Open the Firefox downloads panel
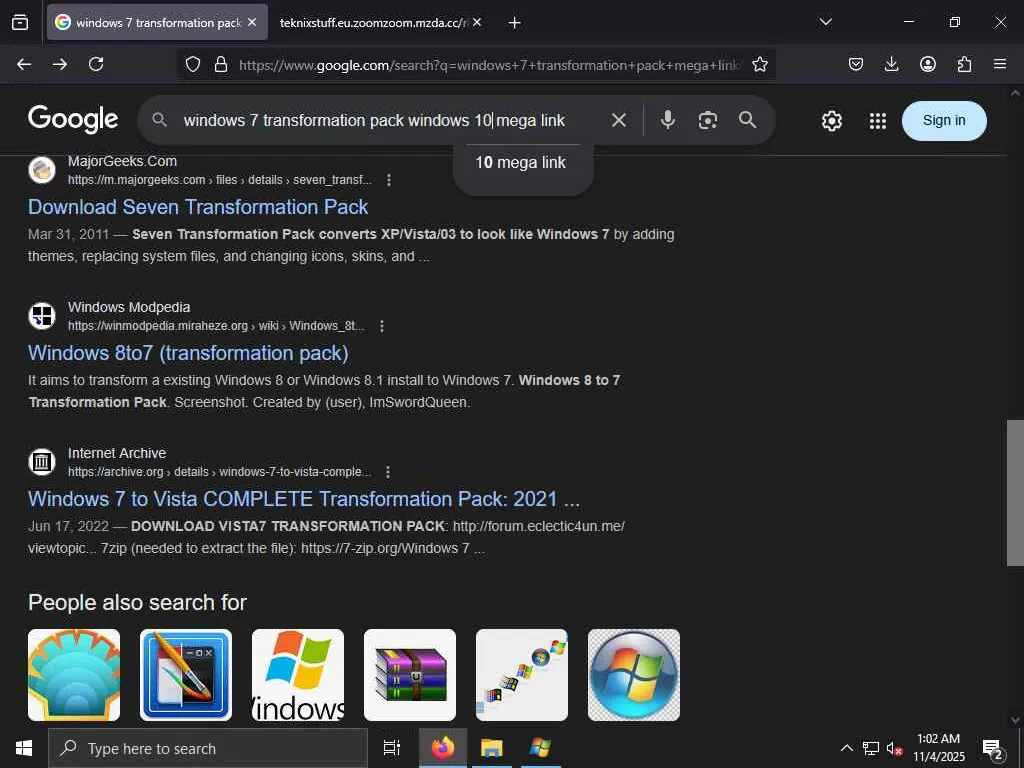Viewport: 1024px width, 768px height. coord(891,64)
